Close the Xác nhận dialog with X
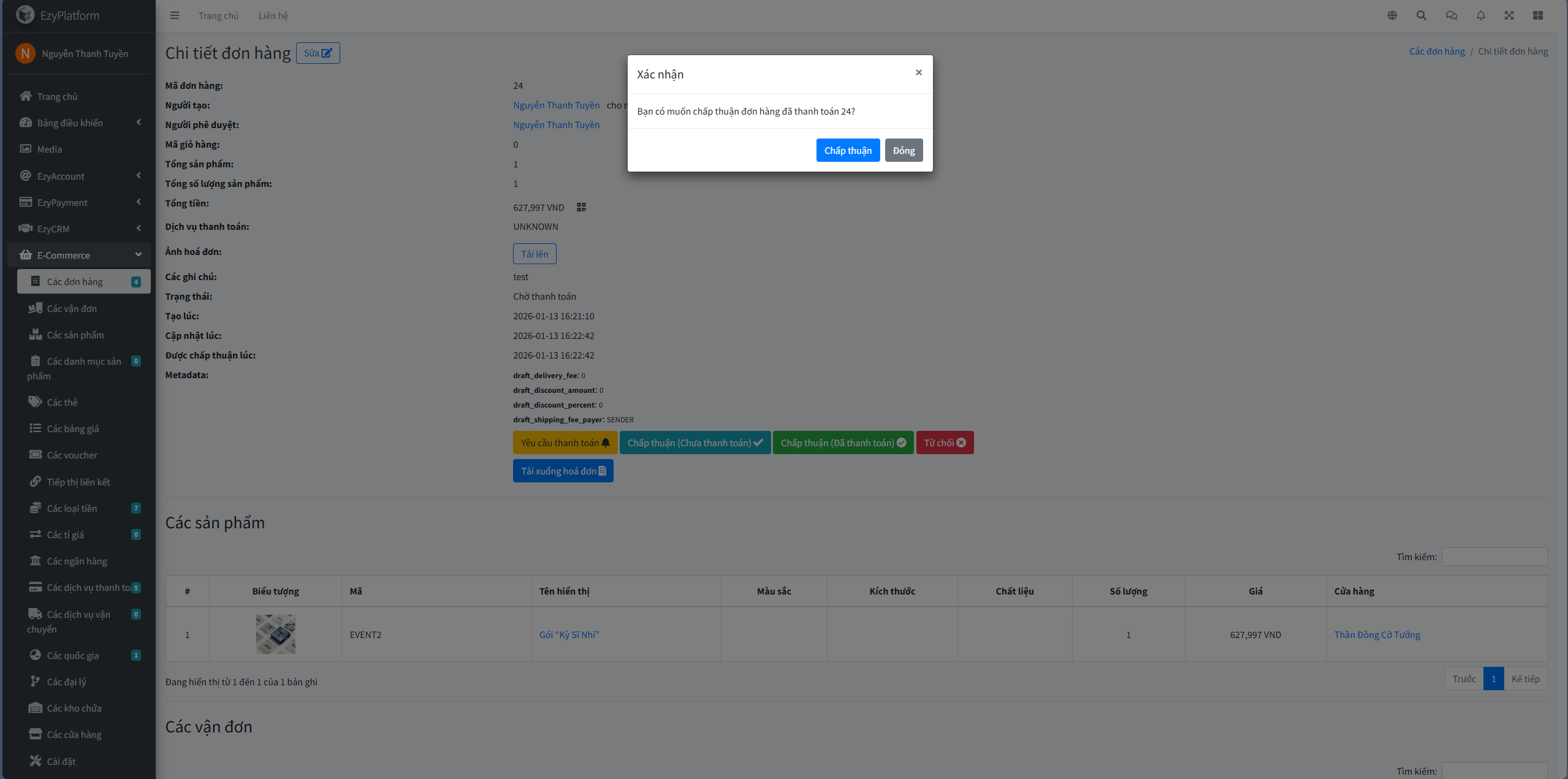The image size is (1568, 779). pos(918,72)
